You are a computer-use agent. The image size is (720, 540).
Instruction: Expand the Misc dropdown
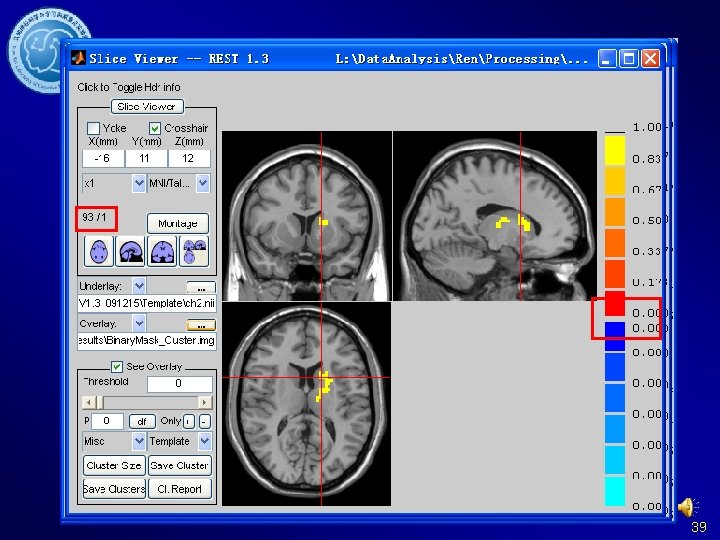tap(139, 441)
